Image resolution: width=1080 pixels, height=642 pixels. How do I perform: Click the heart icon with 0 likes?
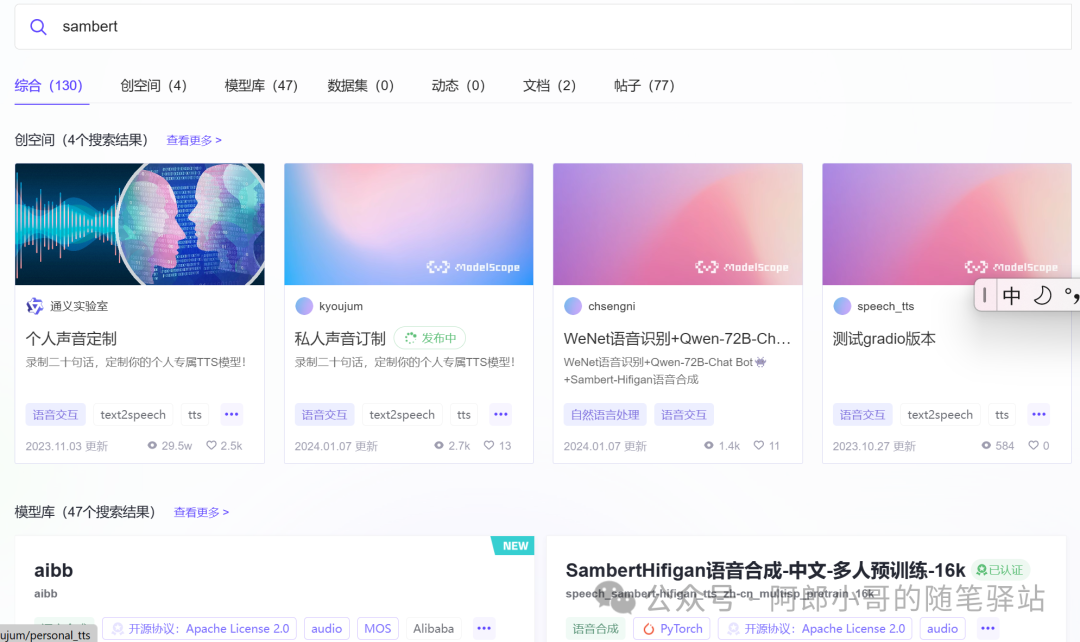click(1033, 446)
